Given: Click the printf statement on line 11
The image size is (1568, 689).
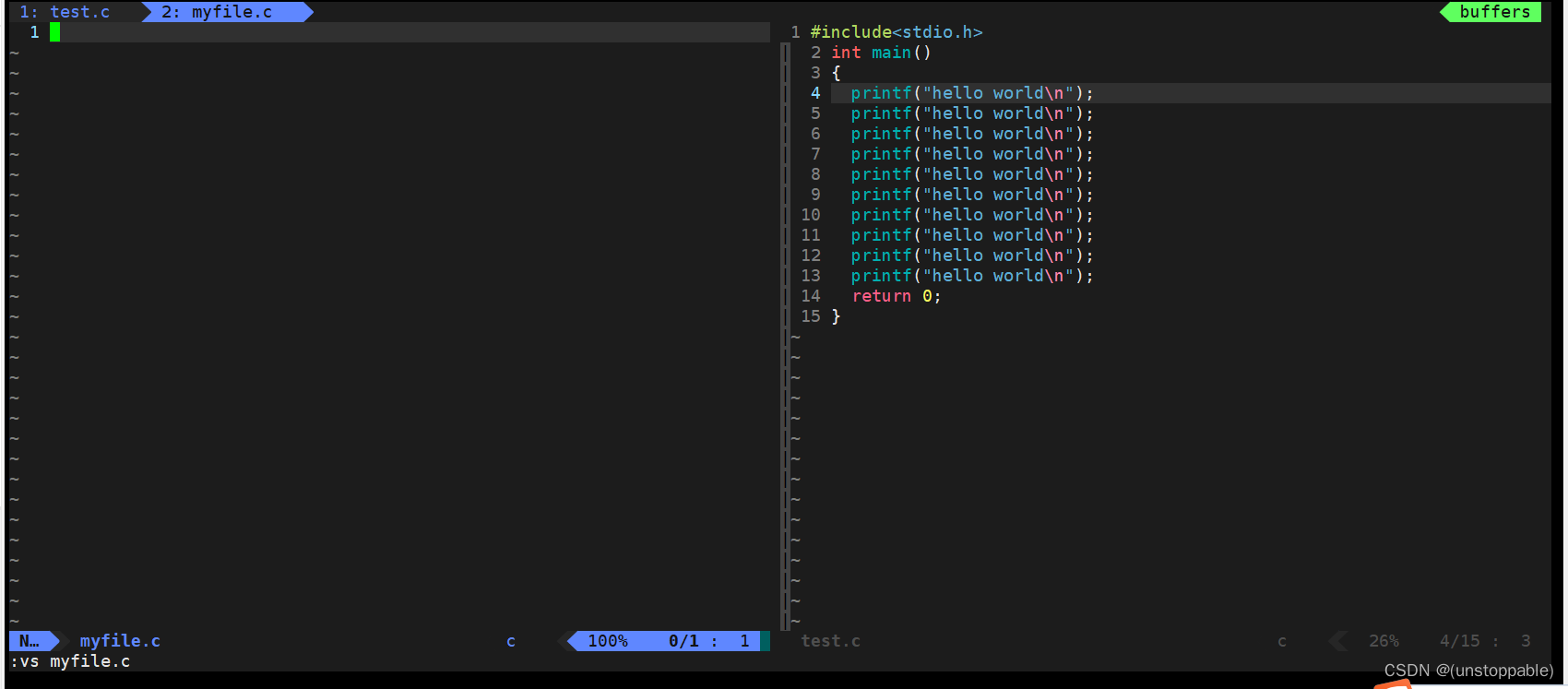Looking at the screenshot, I should [x=972, y=235].
